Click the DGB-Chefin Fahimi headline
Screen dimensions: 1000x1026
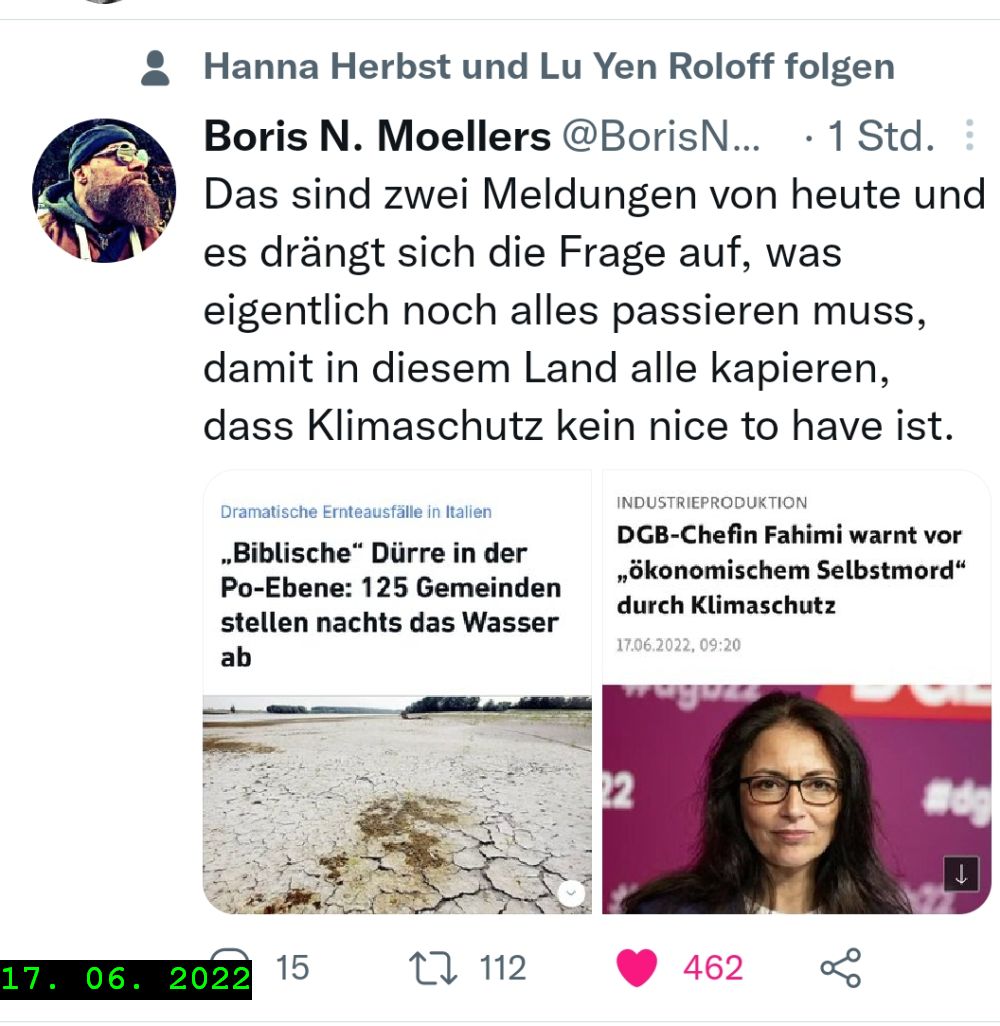[791, 570]
